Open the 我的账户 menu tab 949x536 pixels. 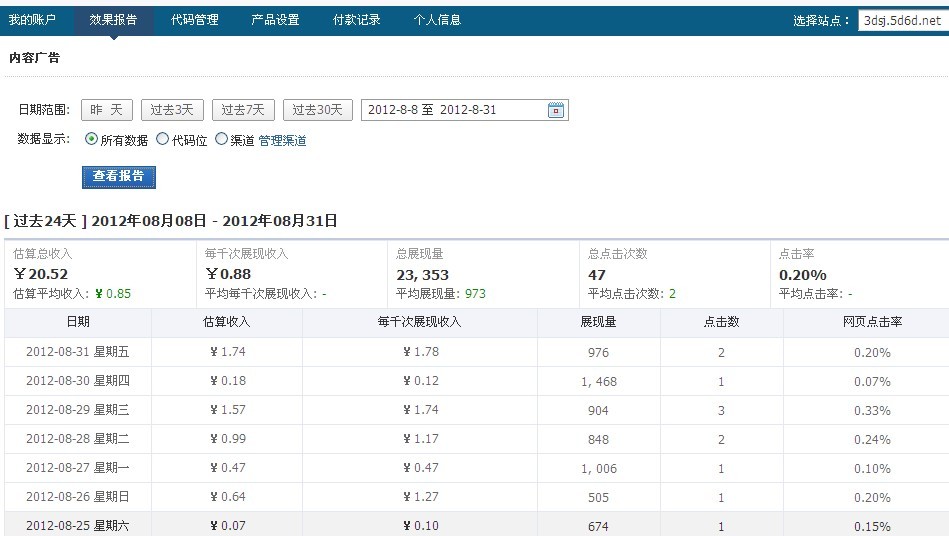pos(32,20)
